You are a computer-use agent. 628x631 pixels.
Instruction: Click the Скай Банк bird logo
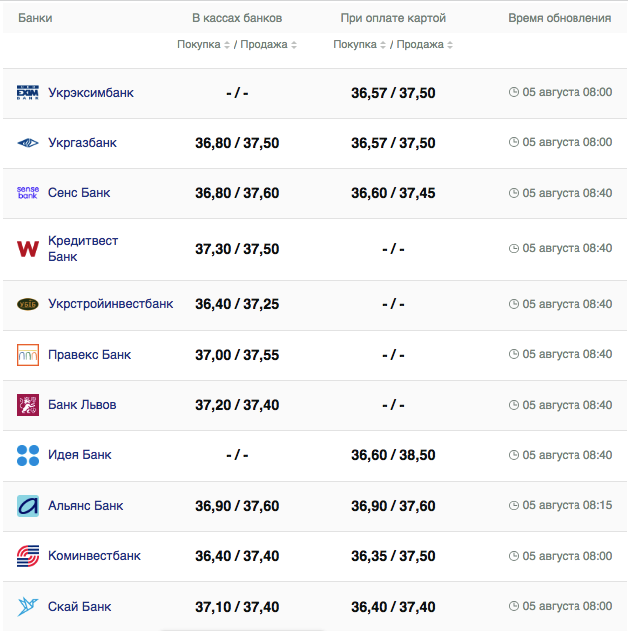click(28, 607)
